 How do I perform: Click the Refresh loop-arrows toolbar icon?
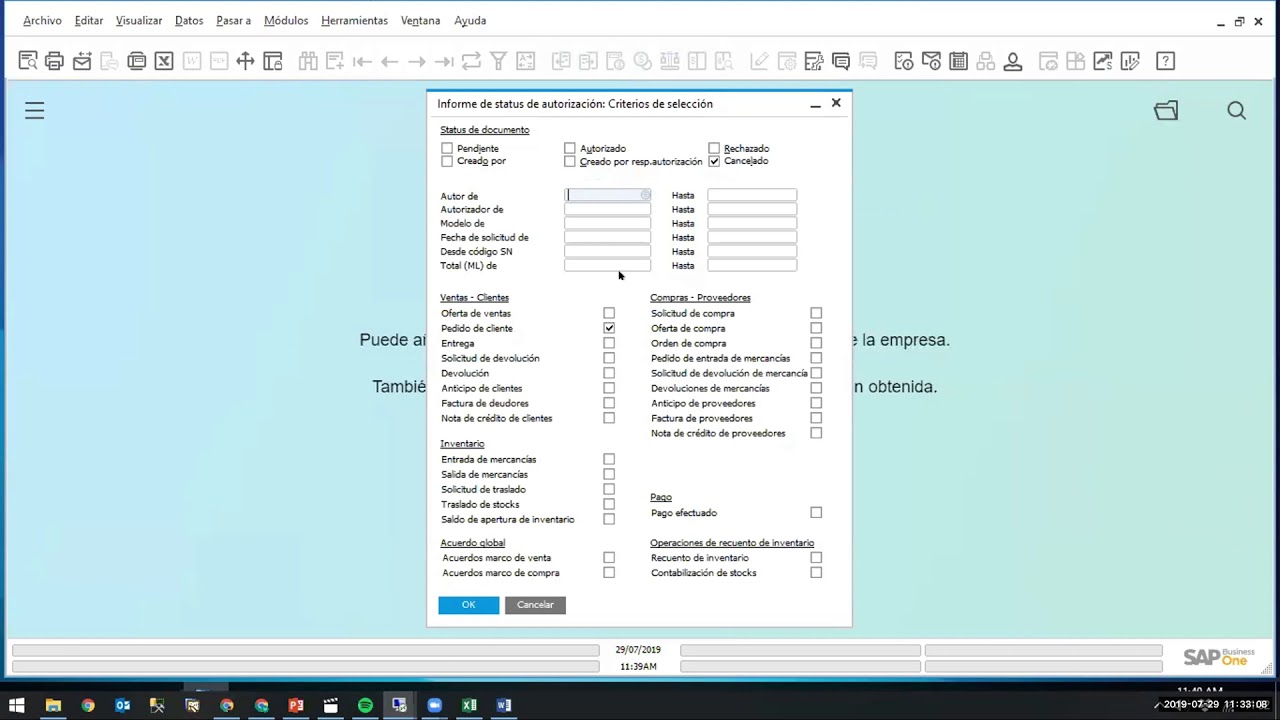pos(471,61)
